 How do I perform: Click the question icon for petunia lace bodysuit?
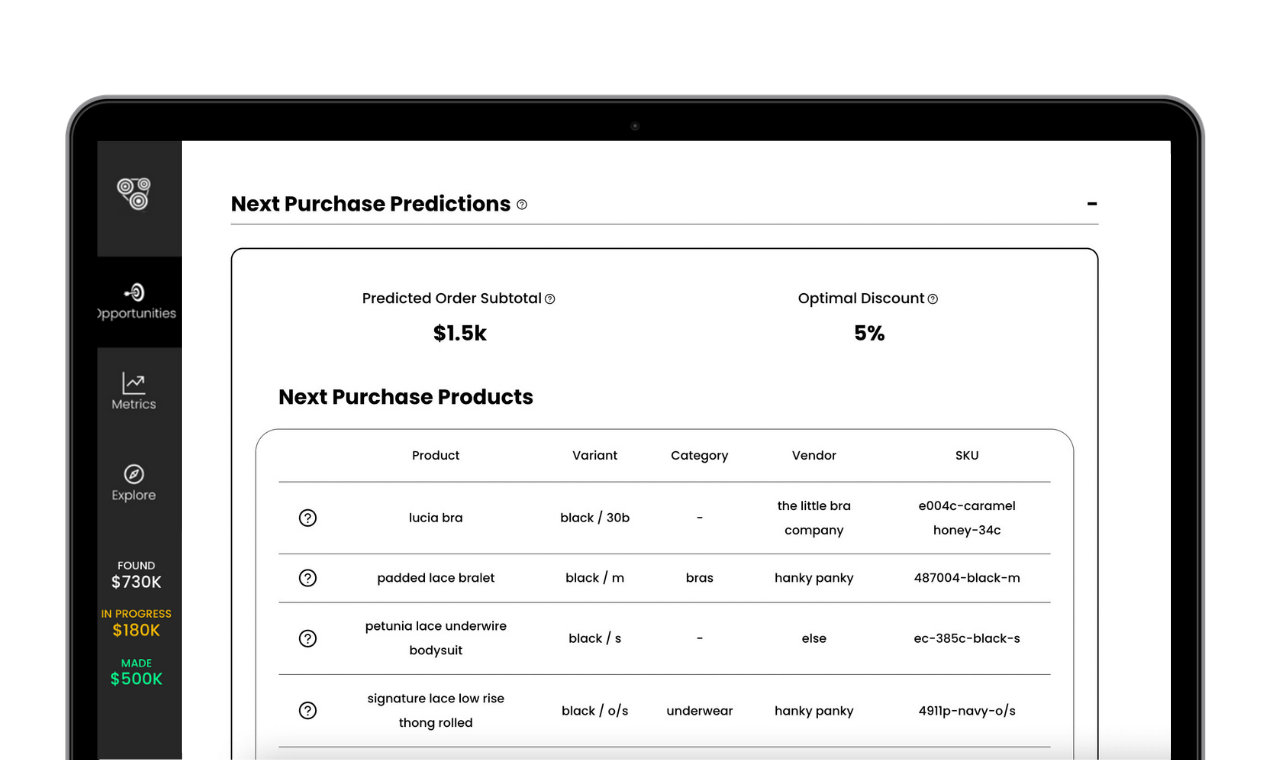coord(308,638)
